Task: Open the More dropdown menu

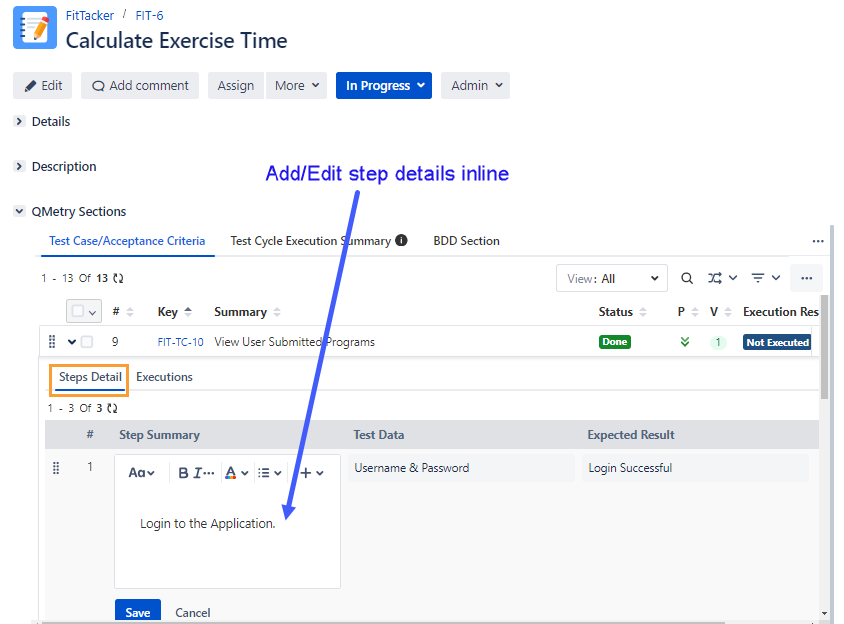Action: coord(297,86)
